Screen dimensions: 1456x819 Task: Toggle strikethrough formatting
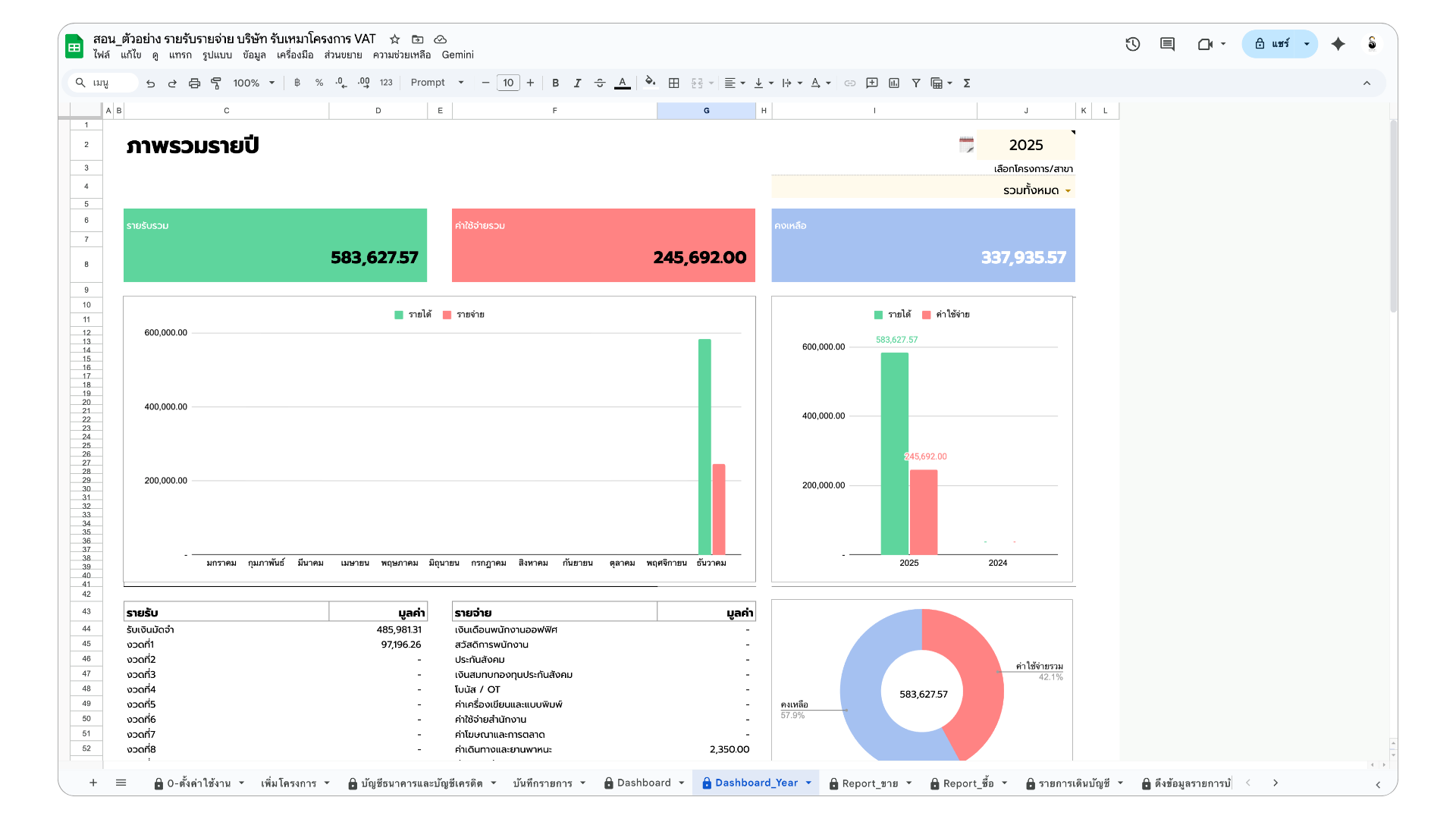(600, 83)
